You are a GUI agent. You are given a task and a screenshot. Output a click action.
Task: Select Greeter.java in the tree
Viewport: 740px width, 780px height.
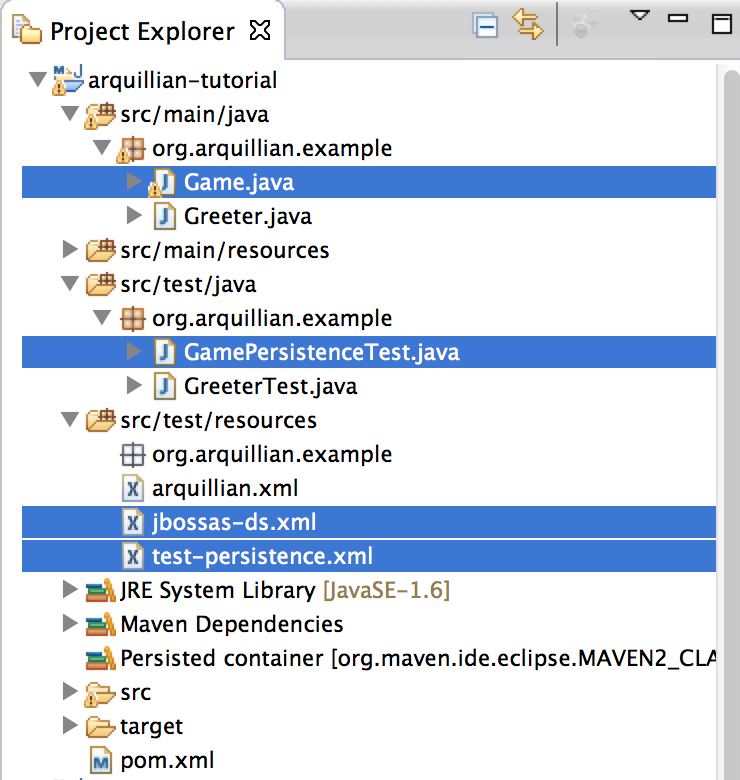tap(248, 217)
